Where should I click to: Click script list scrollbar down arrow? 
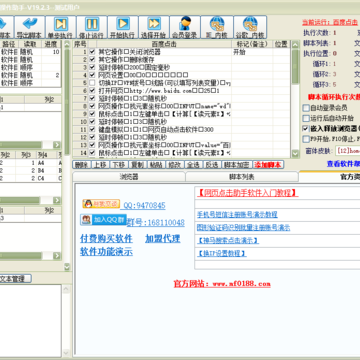point(295,153)
